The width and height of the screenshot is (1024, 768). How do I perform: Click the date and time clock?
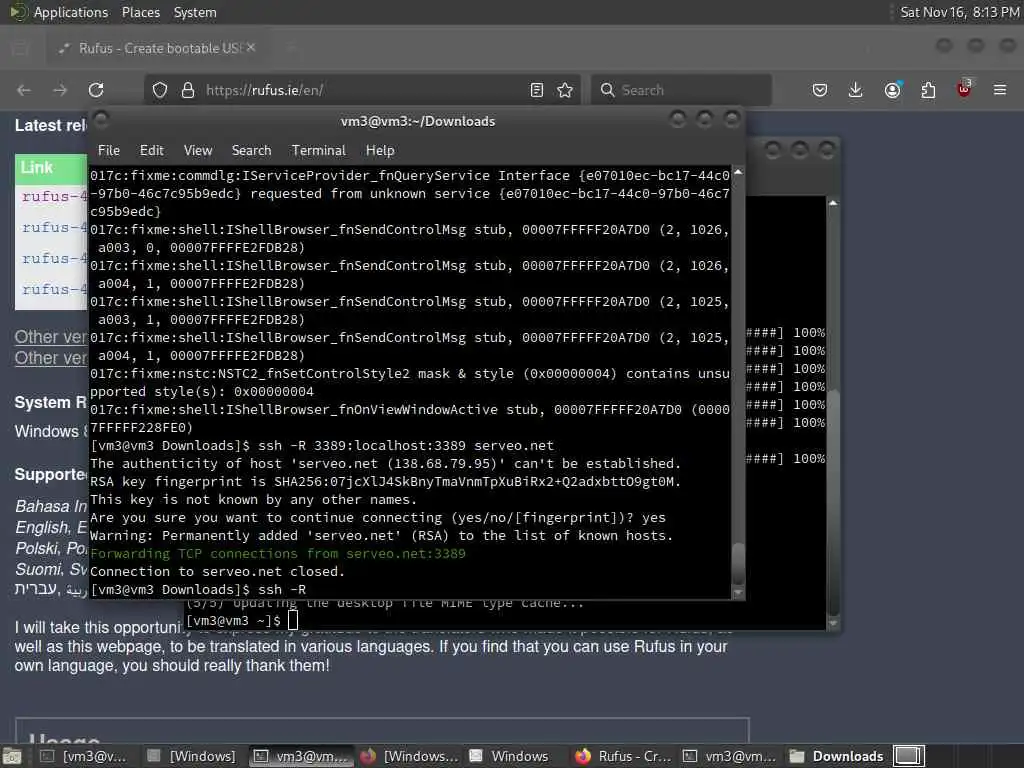pyautogui.click(x=959, y=12)
